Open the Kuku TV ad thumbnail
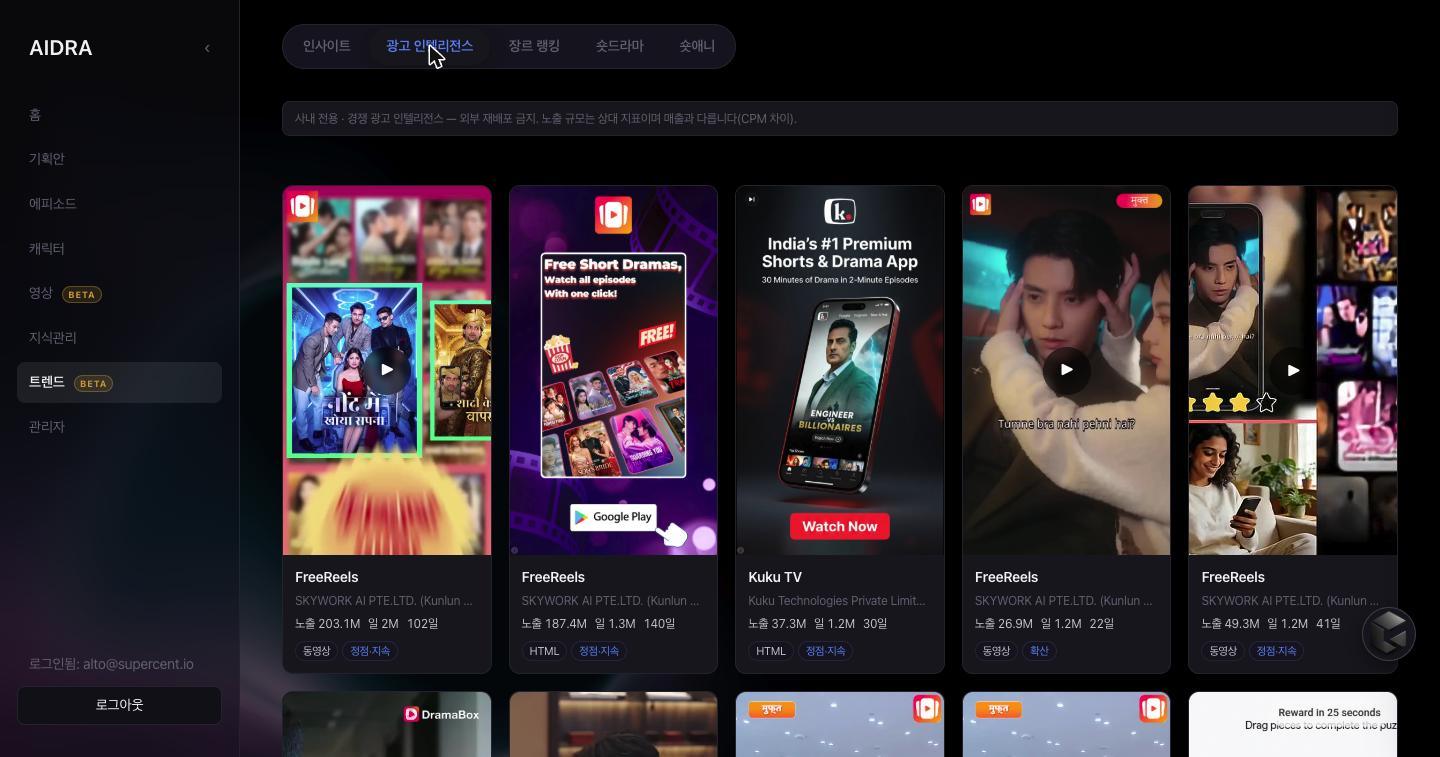 [840, 370]
